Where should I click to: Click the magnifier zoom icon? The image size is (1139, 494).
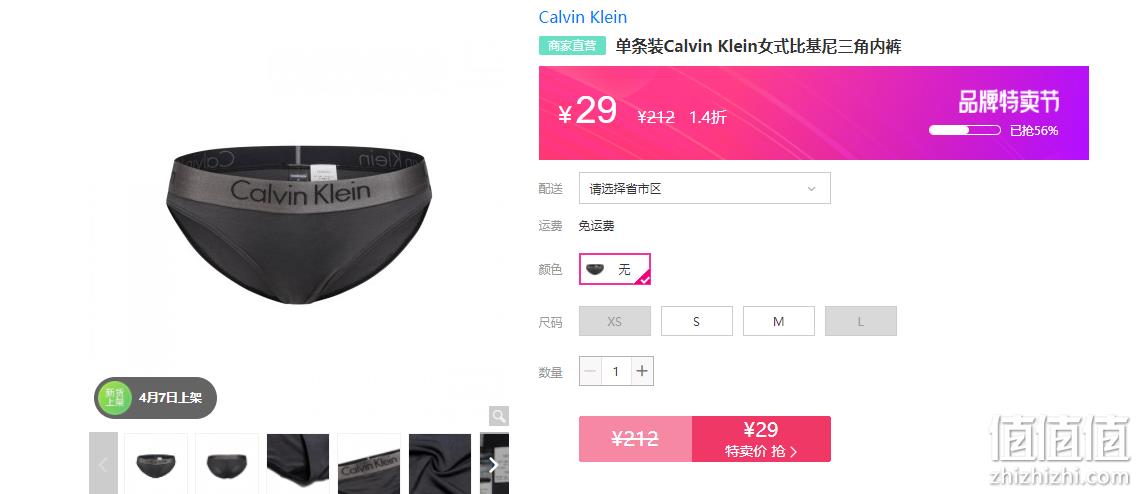[498, 416]
